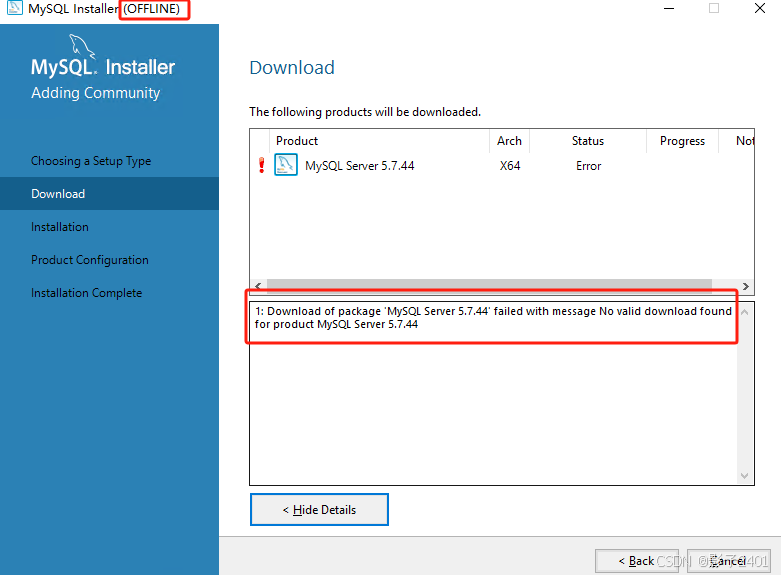Viewport: 781px width, 575px height.
Task: Click the right arrow of horizontal scrollbar
Action: point(746,286)
